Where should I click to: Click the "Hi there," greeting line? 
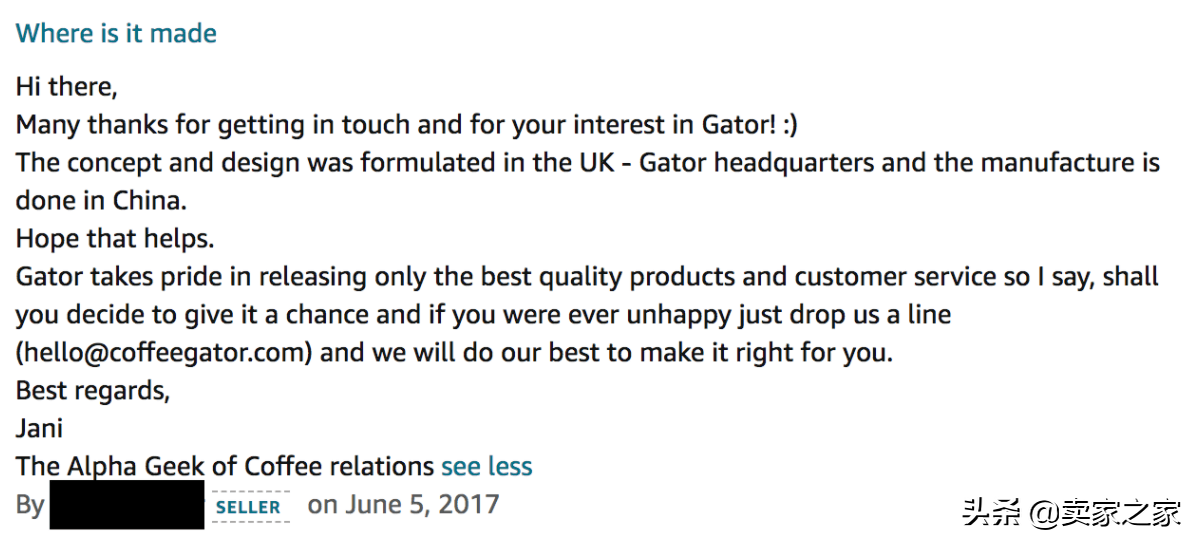pos(66,87)
